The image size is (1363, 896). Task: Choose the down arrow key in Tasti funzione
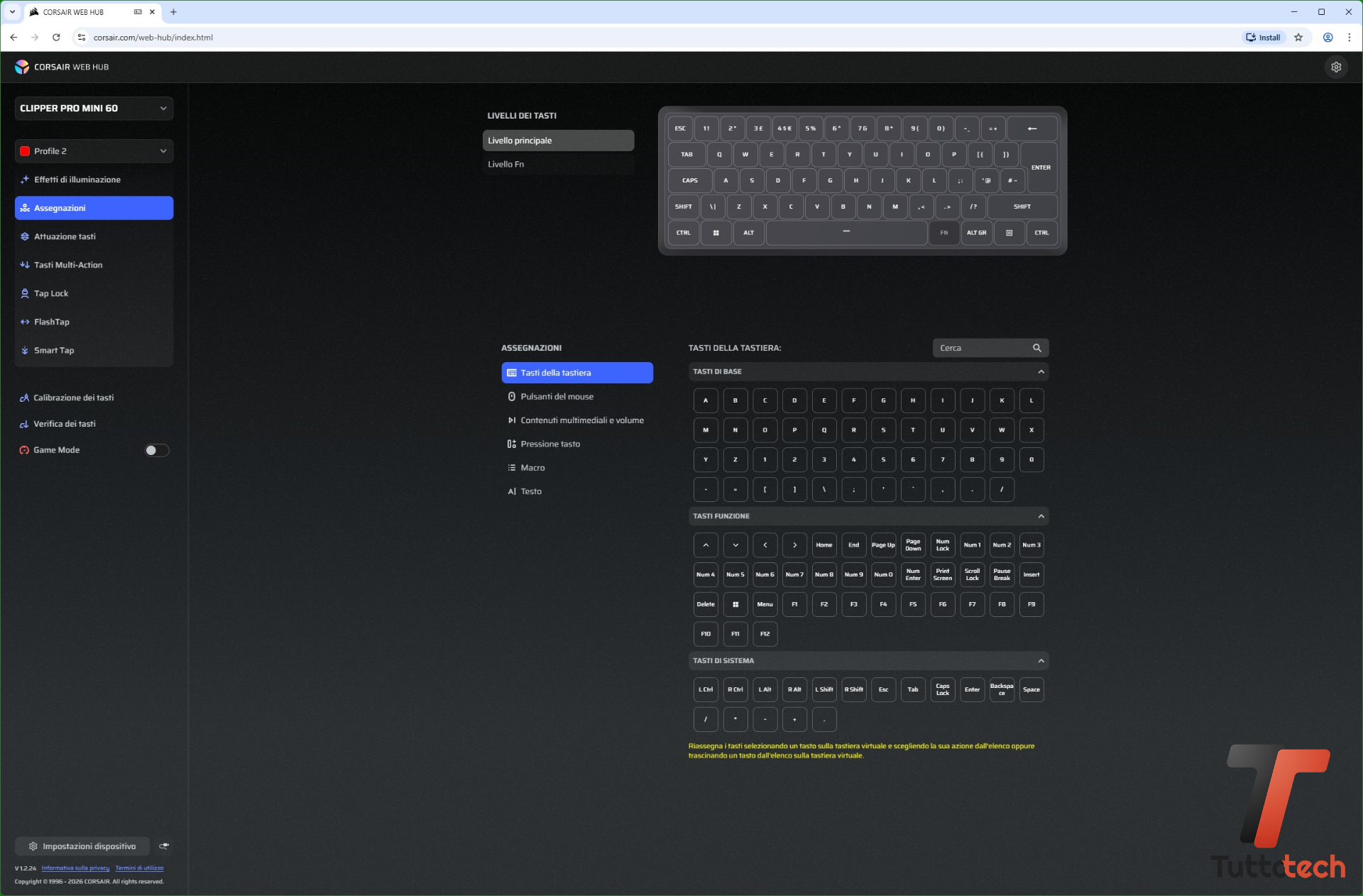tap(735, 545)
